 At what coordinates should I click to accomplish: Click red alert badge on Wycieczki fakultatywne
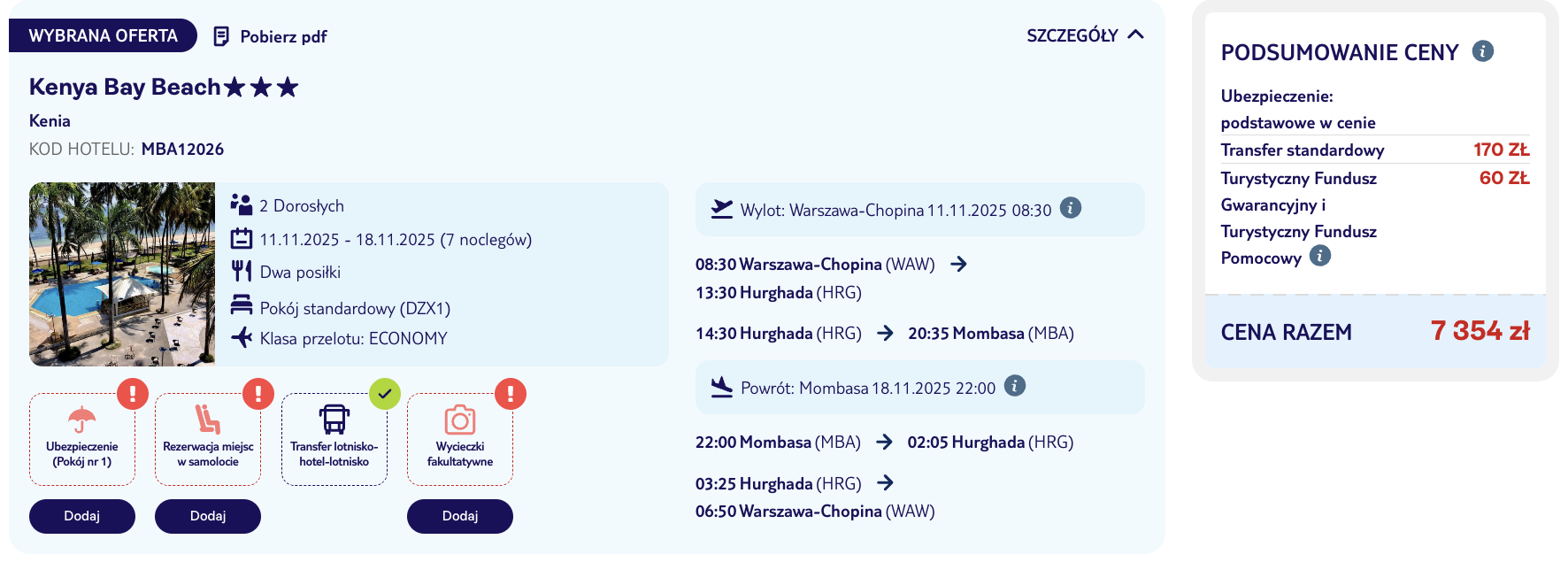click(x=511, y=393)
